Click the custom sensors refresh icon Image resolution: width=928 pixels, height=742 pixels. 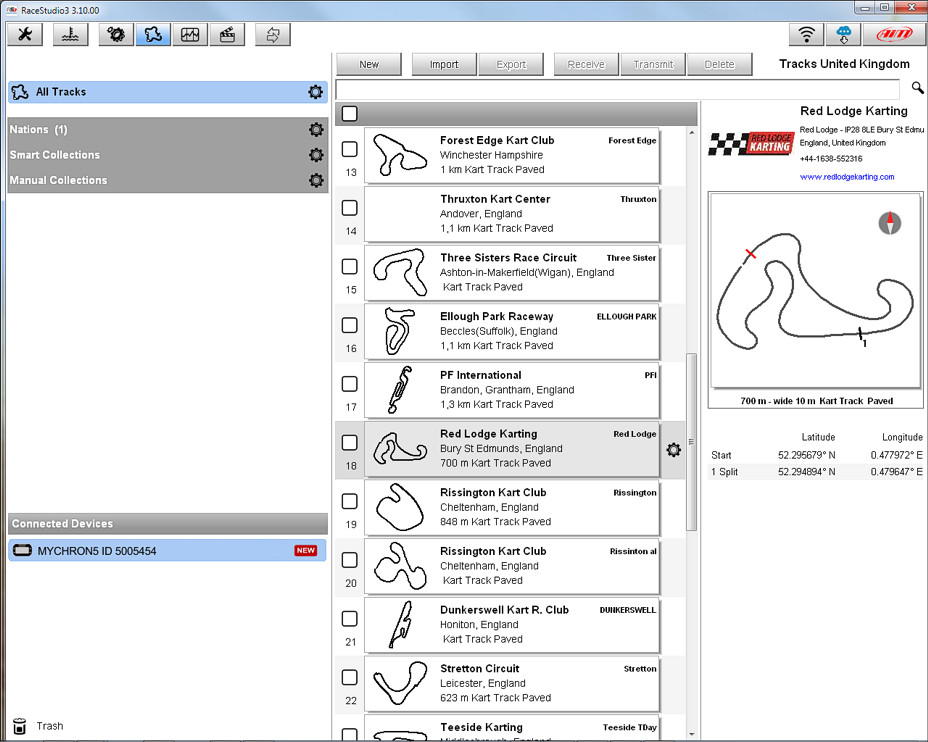[x=273, y=35]
